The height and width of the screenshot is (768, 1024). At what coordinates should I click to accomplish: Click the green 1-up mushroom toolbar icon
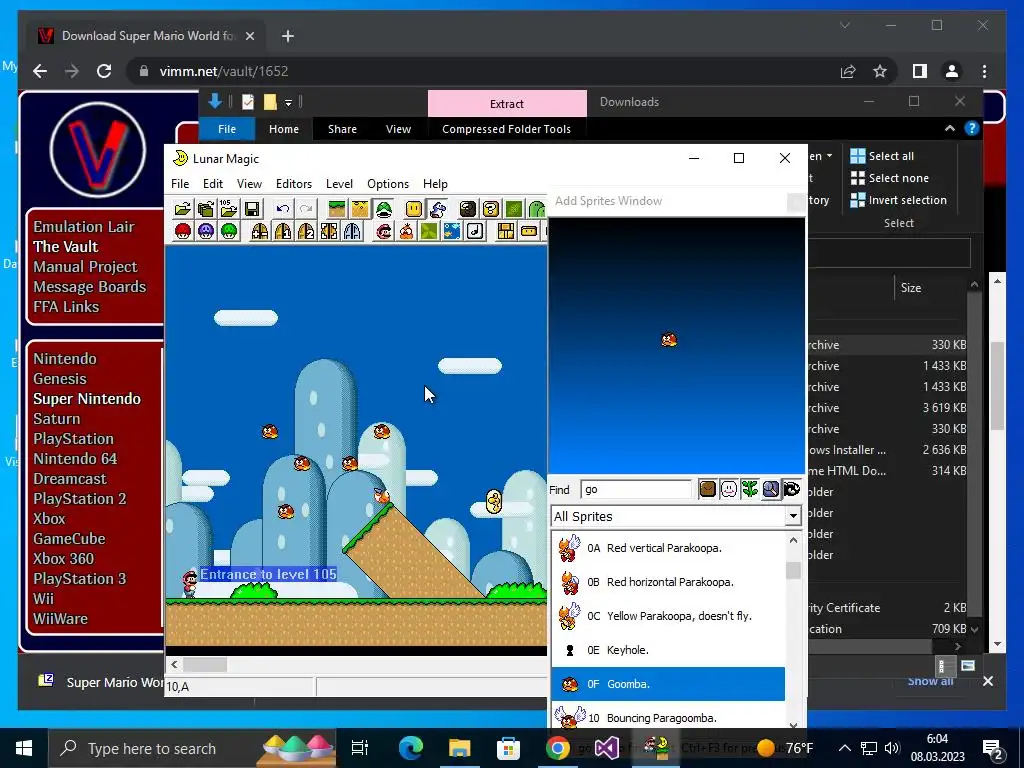[x=229, y=231]
